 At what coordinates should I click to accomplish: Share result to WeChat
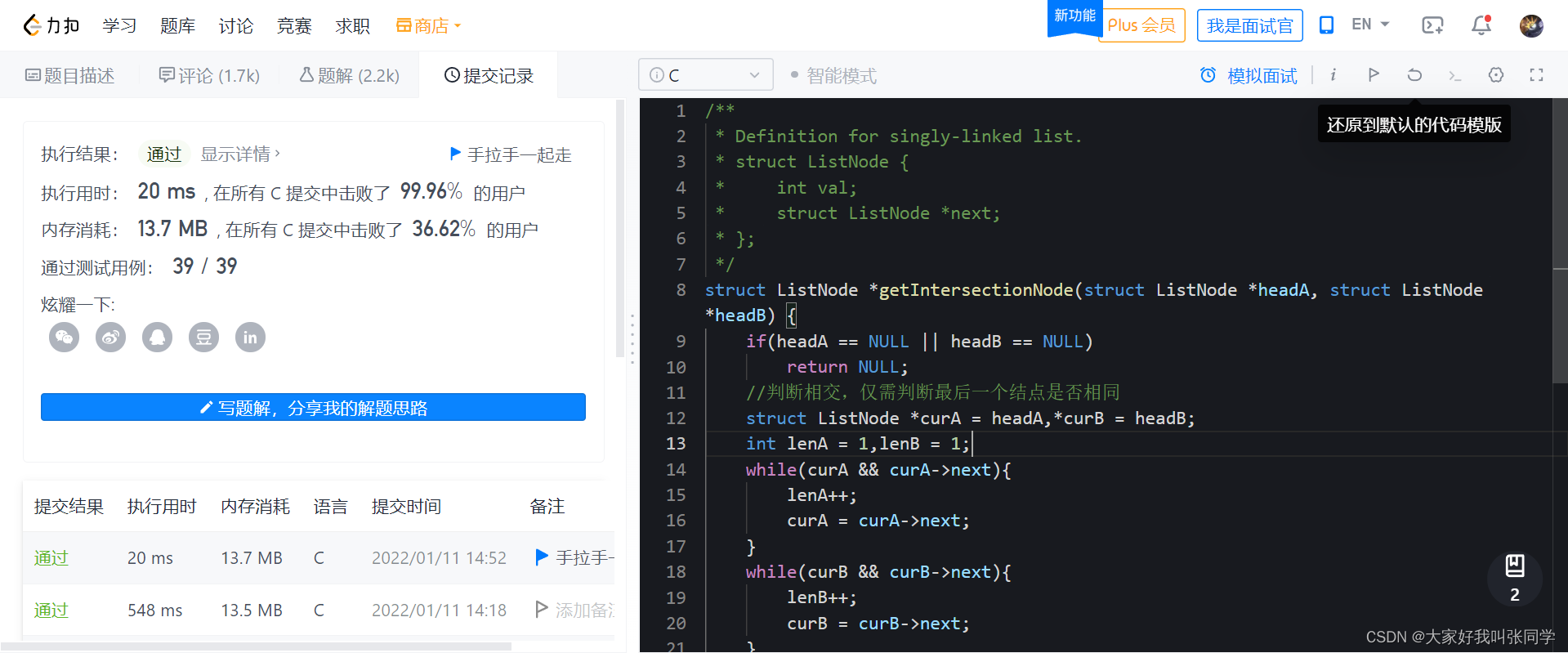[65, 337]
